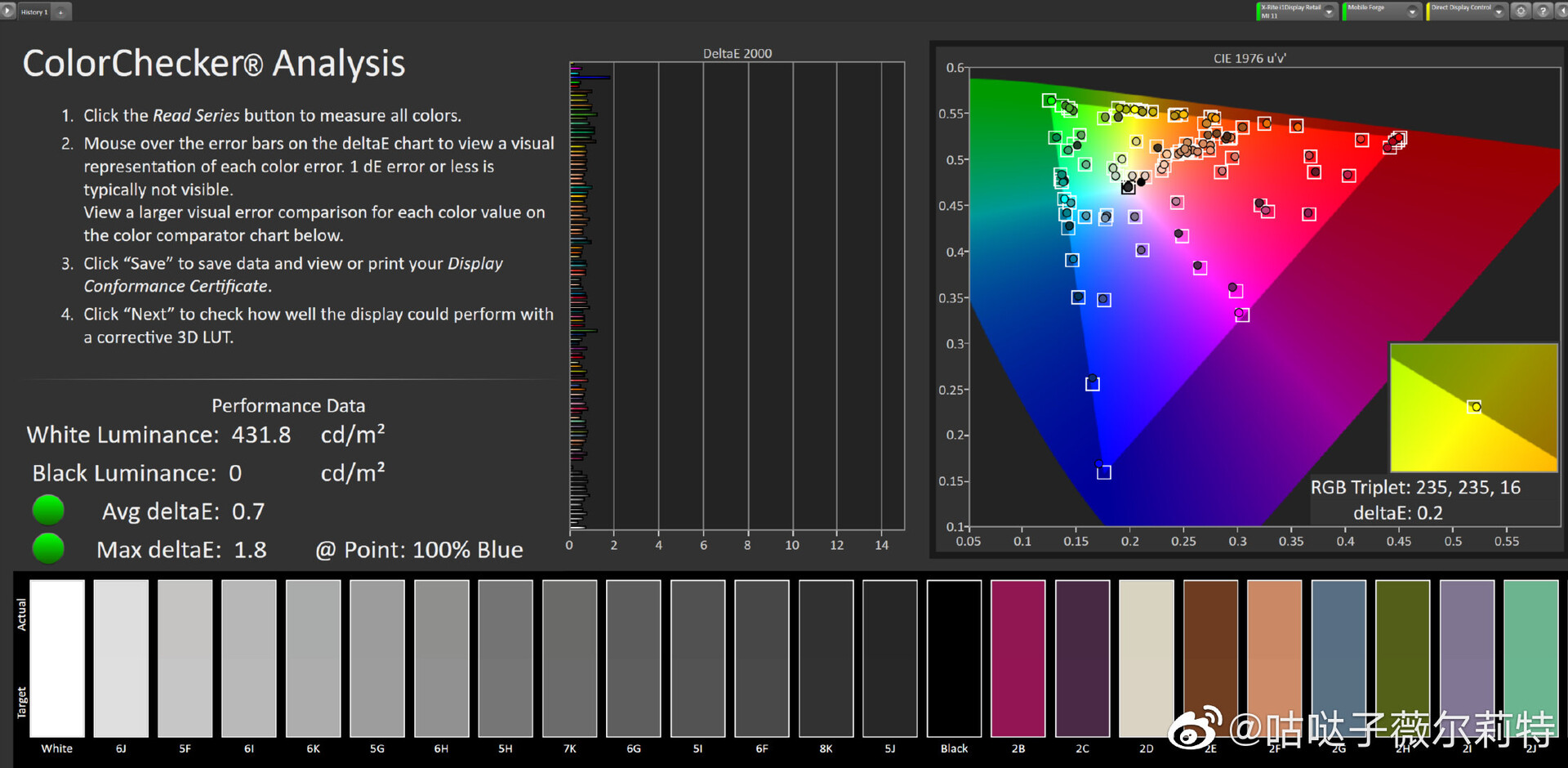Select the 7K gray swatch
This screenshot has width=1568, height=768.
tap(570, 659)
